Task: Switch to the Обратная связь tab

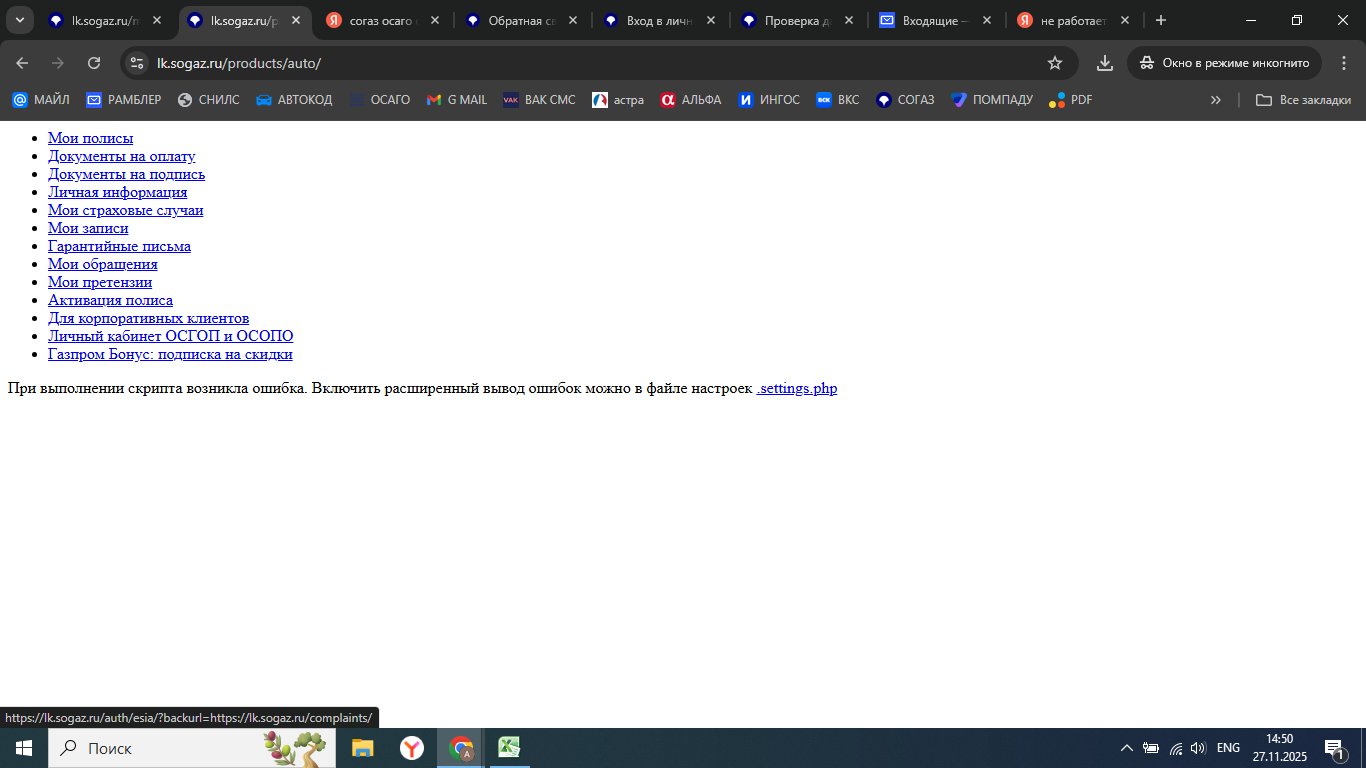Action: coord(520,20)
